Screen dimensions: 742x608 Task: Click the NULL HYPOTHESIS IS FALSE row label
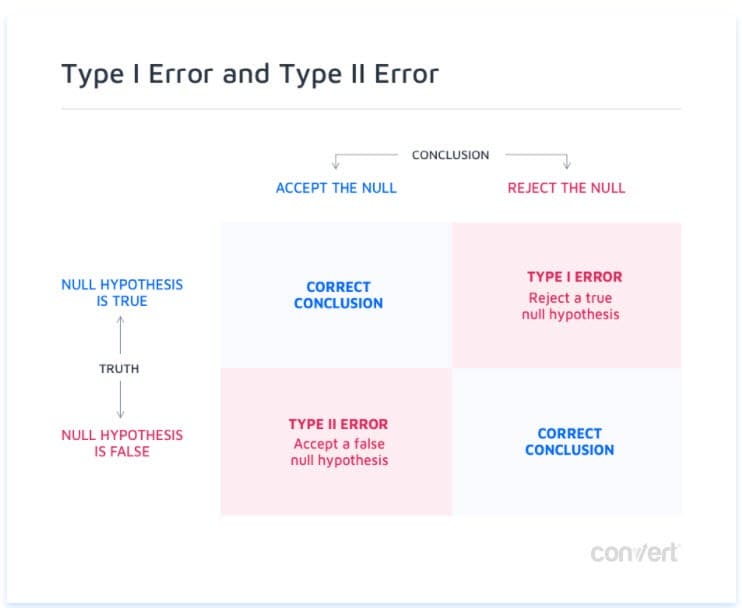coord(122,443)
